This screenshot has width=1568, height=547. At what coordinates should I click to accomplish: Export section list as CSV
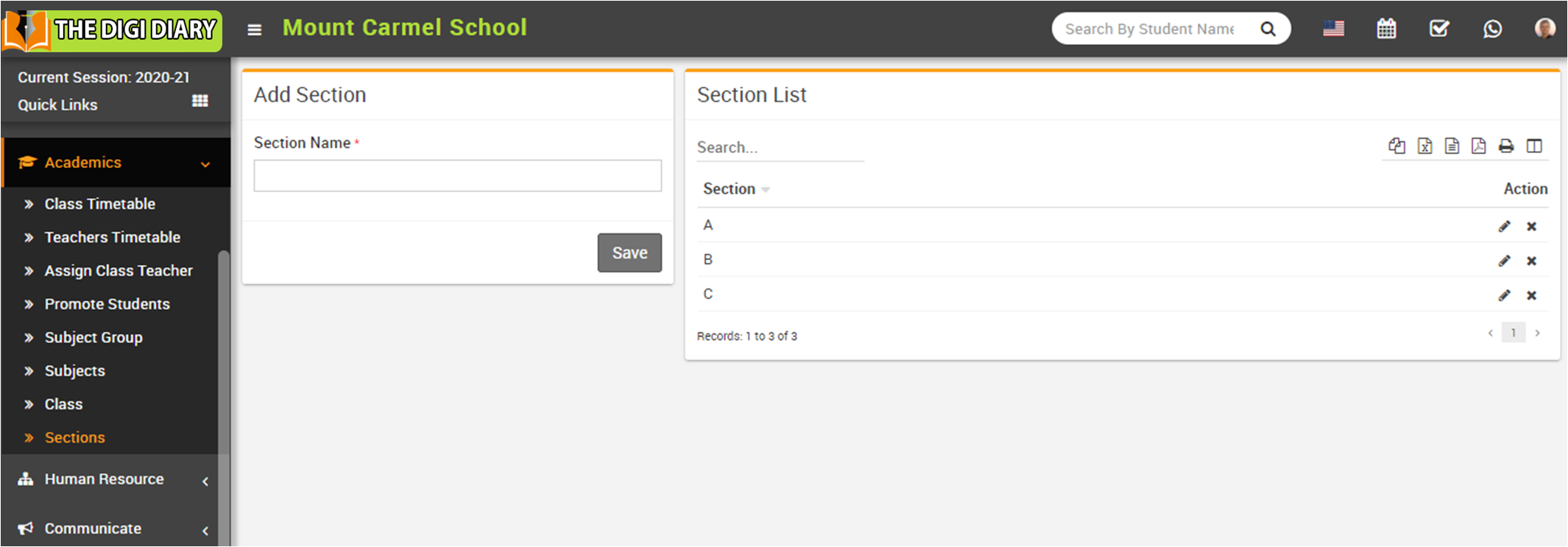(x=1452, y=146)
